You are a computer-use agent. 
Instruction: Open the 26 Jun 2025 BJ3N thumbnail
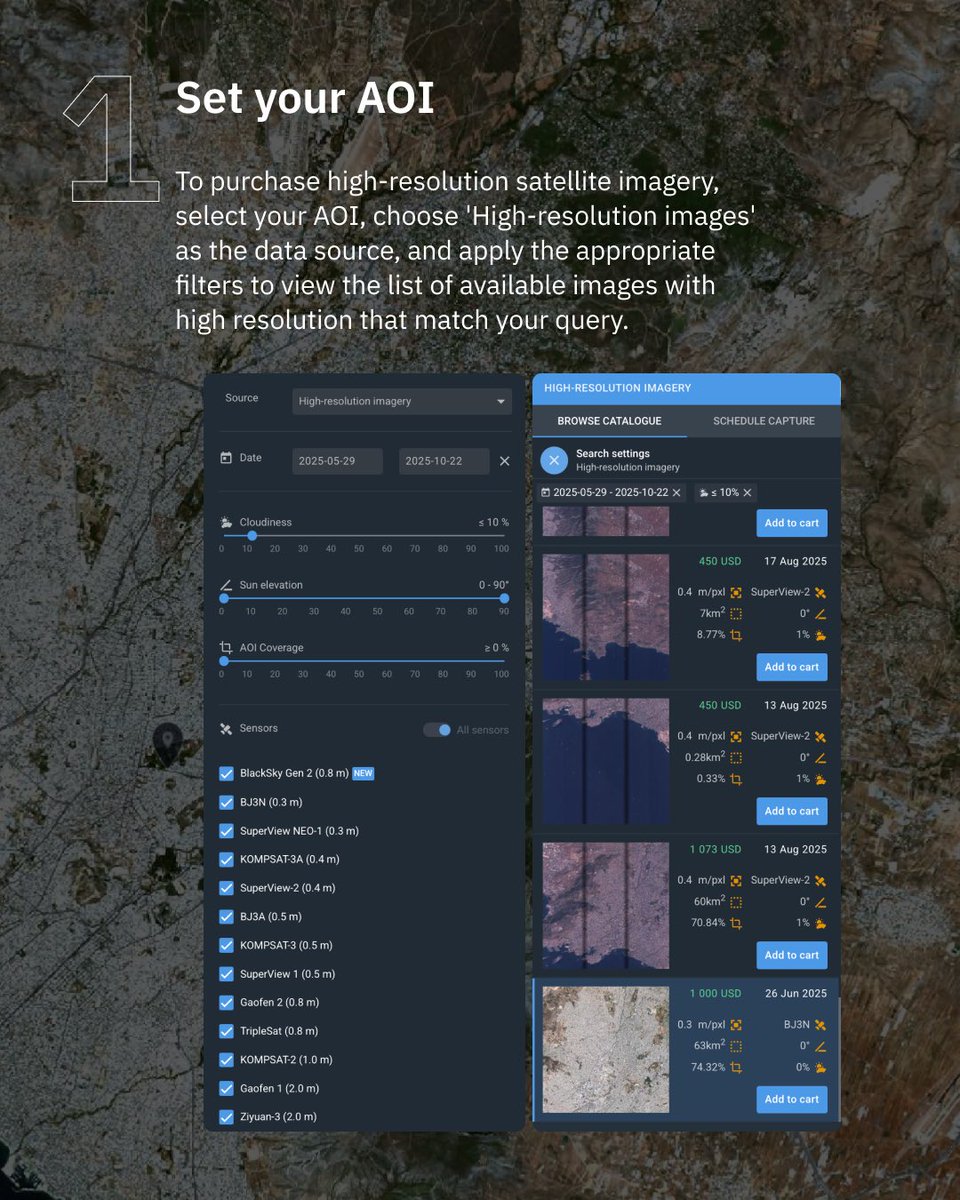606,1049
